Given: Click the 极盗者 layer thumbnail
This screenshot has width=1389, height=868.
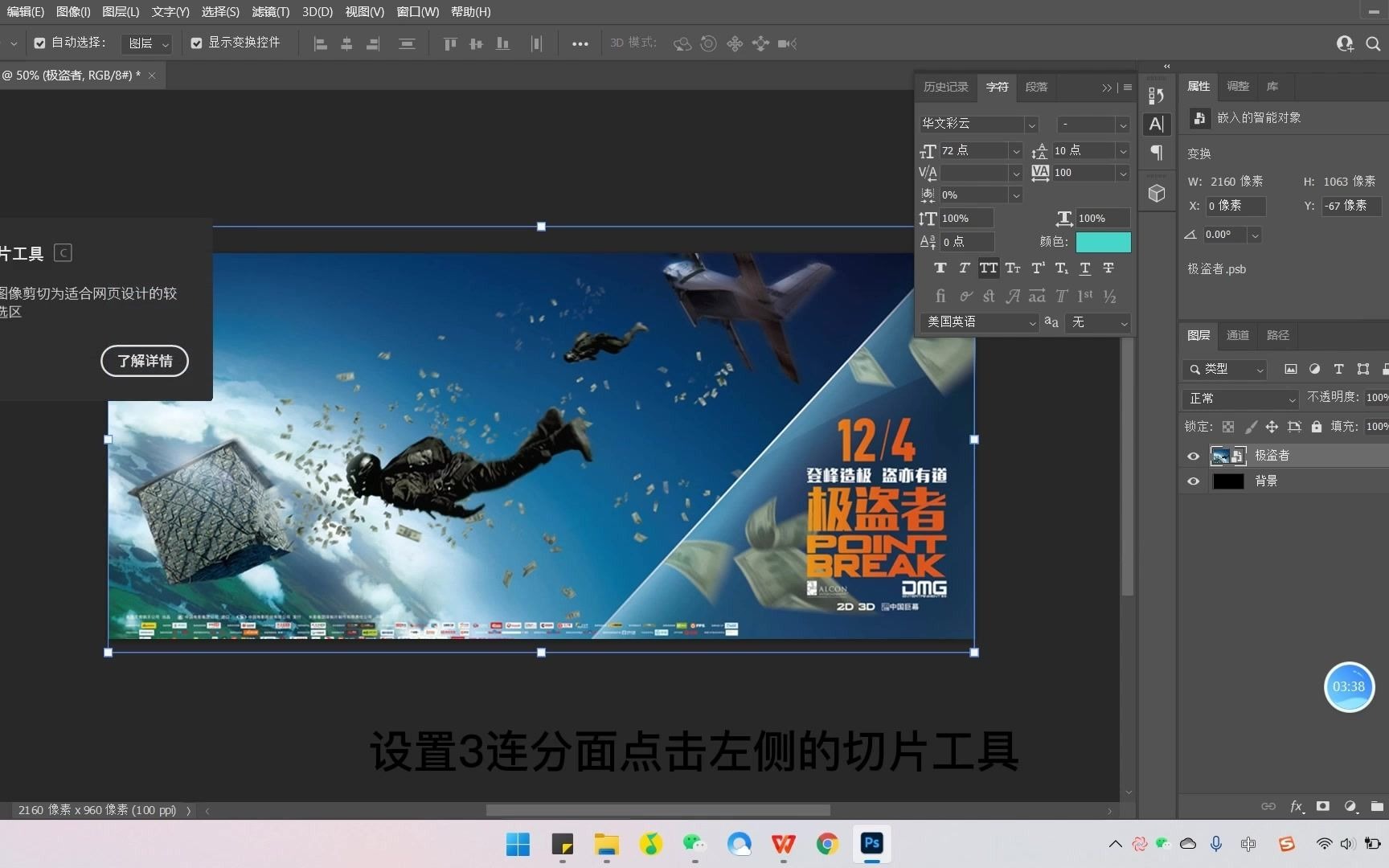Looking at the screenshot, I should (x=1227, y=456).
